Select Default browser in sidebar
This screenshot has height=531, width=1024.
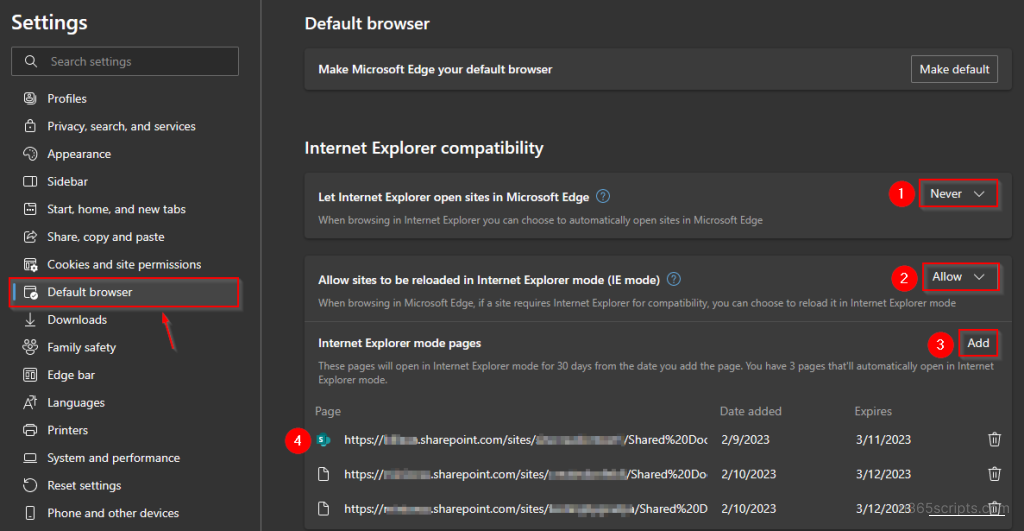[x=124, y=293]
